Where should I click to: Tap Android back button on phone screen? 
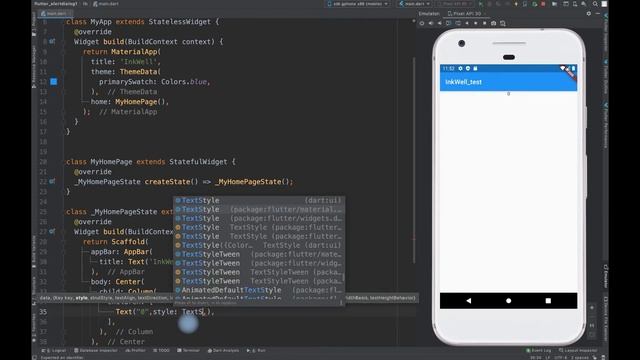tap(469, 300)
